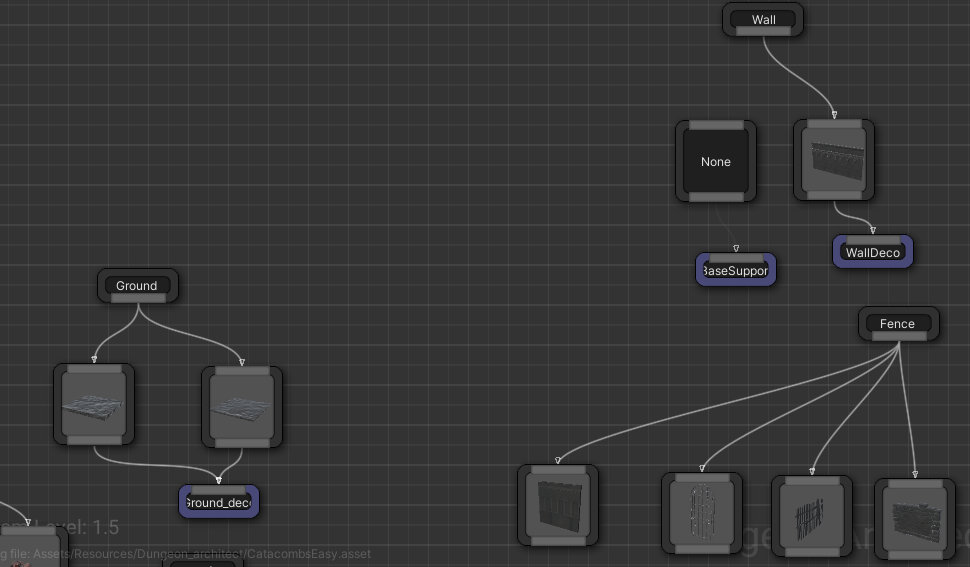Click the output pin below the Fence node

899,337
